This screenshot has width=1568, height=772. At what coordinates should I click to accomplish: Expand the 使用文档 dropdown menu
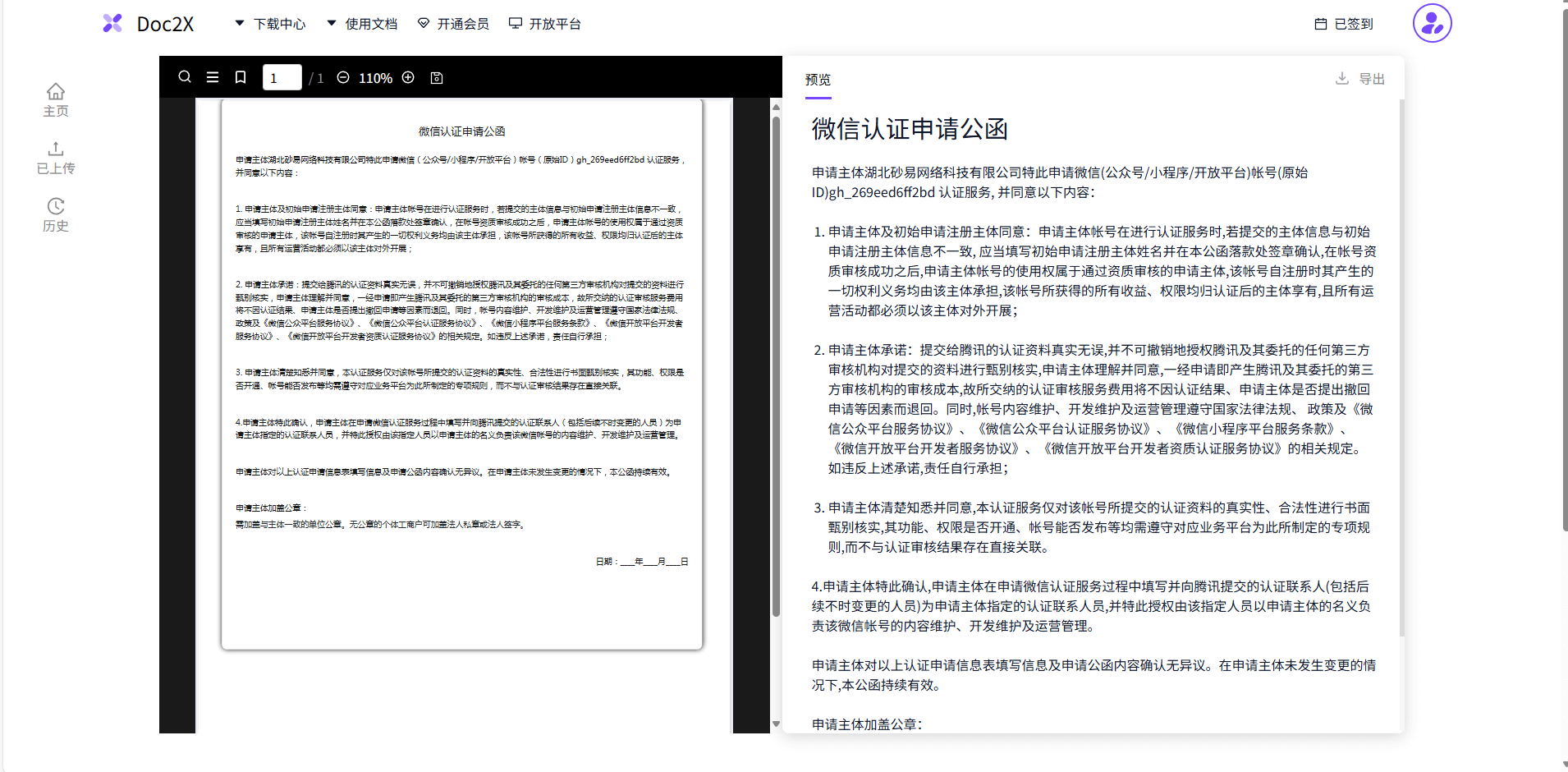(x=362, y=24)
